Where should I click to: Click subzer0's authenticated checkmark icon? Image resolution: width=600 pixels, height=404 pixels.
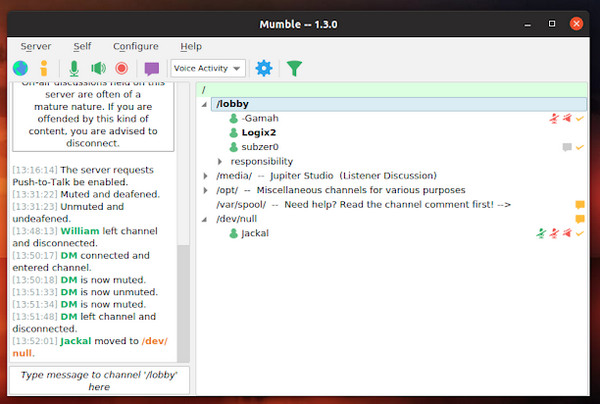[580, 147]
